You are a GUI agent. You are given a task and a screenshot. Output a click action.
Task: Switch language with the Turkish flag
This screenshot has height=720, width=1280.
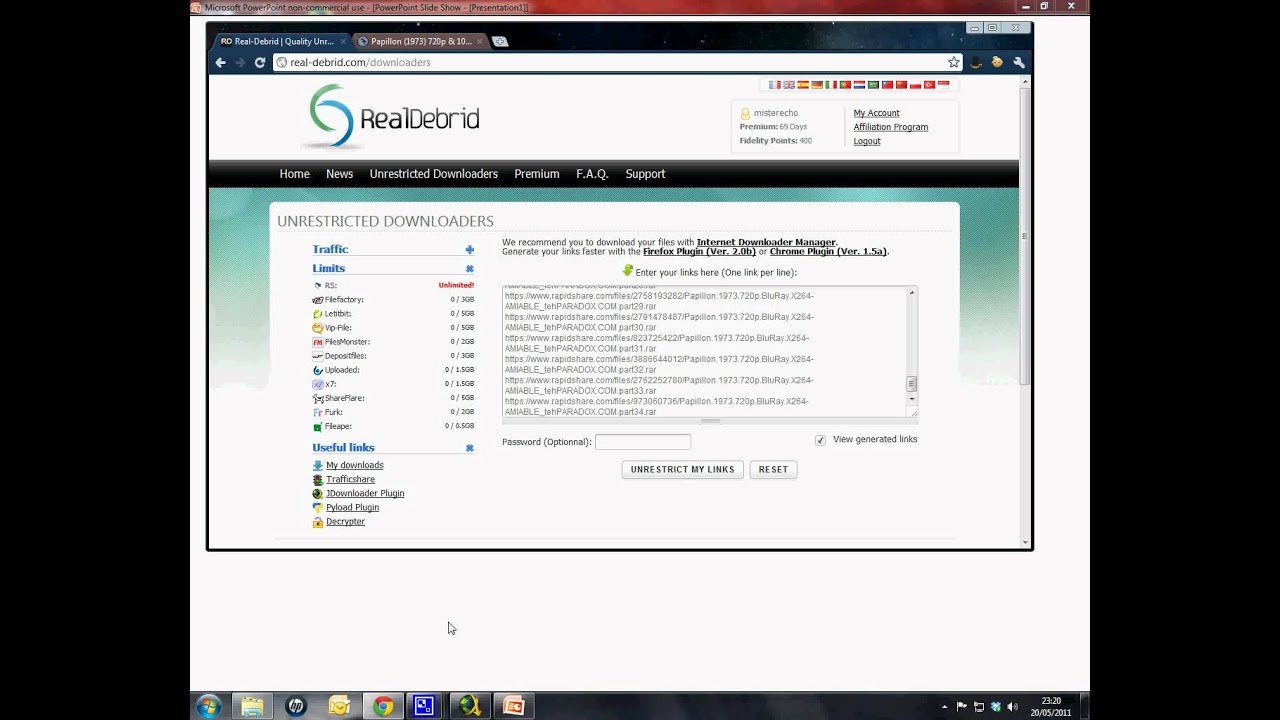click(928, 85)
